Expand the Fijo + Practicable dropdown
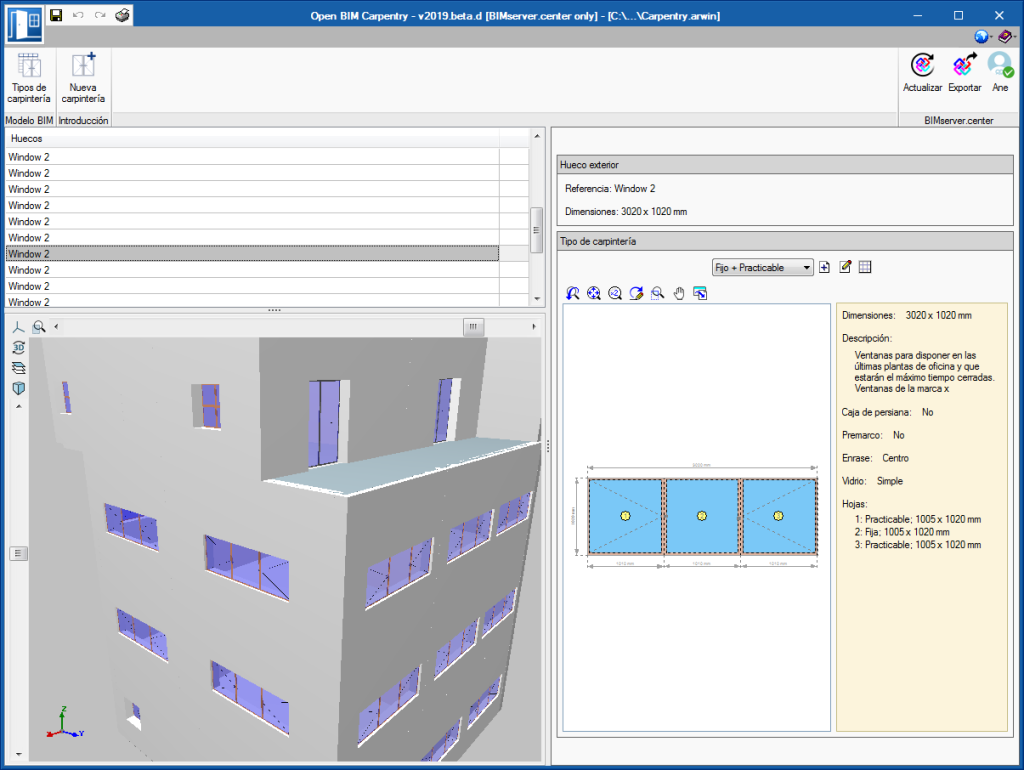1024x770 pixels. (806, 268)
